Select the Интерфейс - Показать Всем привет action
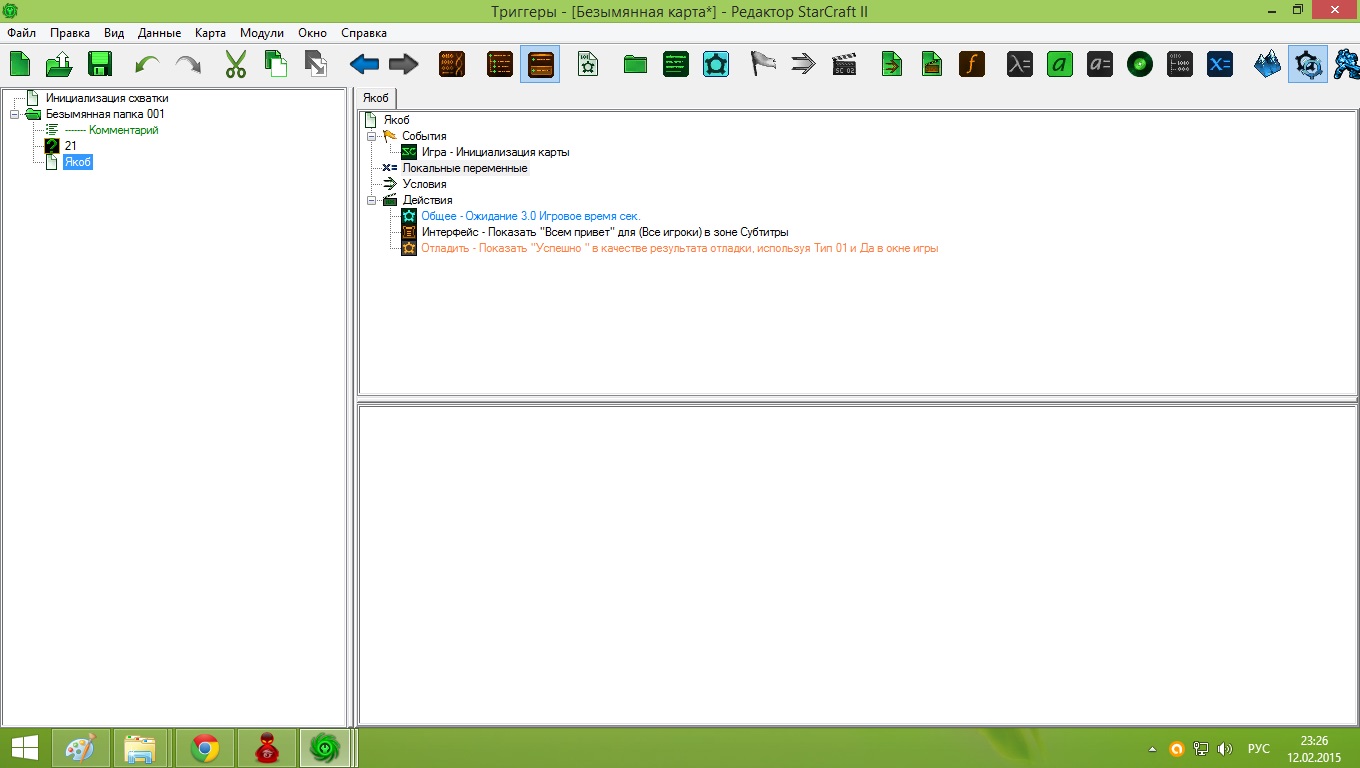 [x=605, y=232]
